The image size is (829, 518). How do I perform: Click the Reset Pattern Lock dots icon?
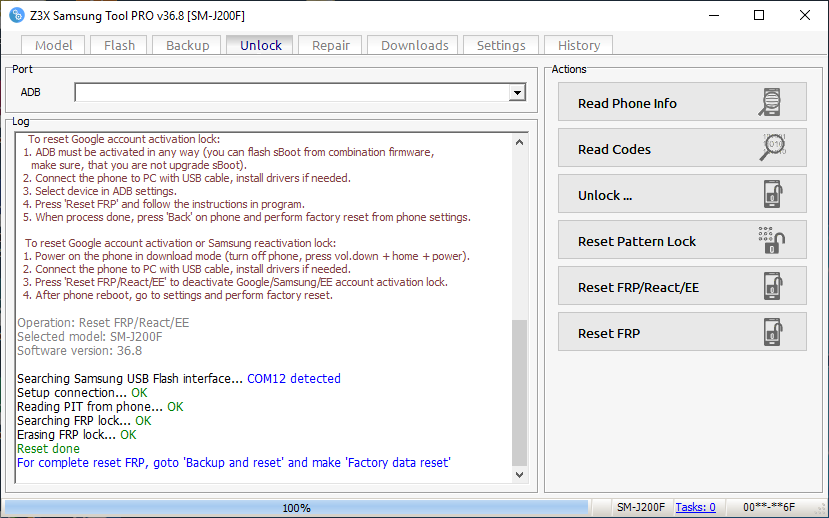[771, 240]
